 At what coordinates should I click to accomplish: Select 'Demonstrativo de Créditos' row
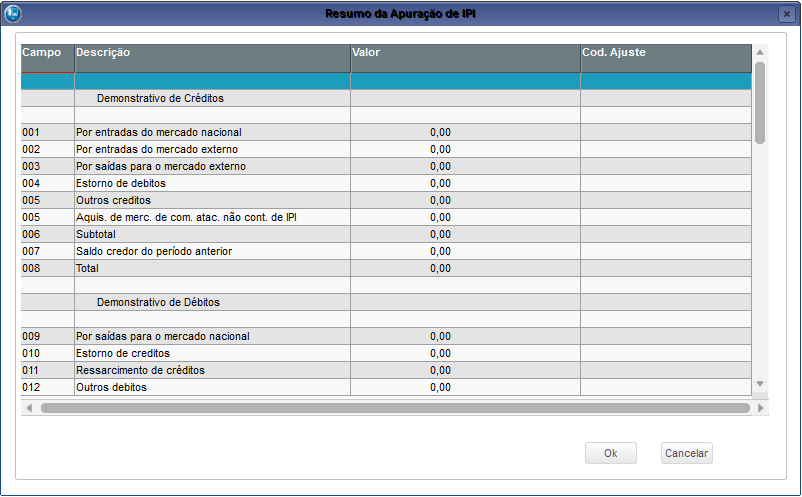386,98
